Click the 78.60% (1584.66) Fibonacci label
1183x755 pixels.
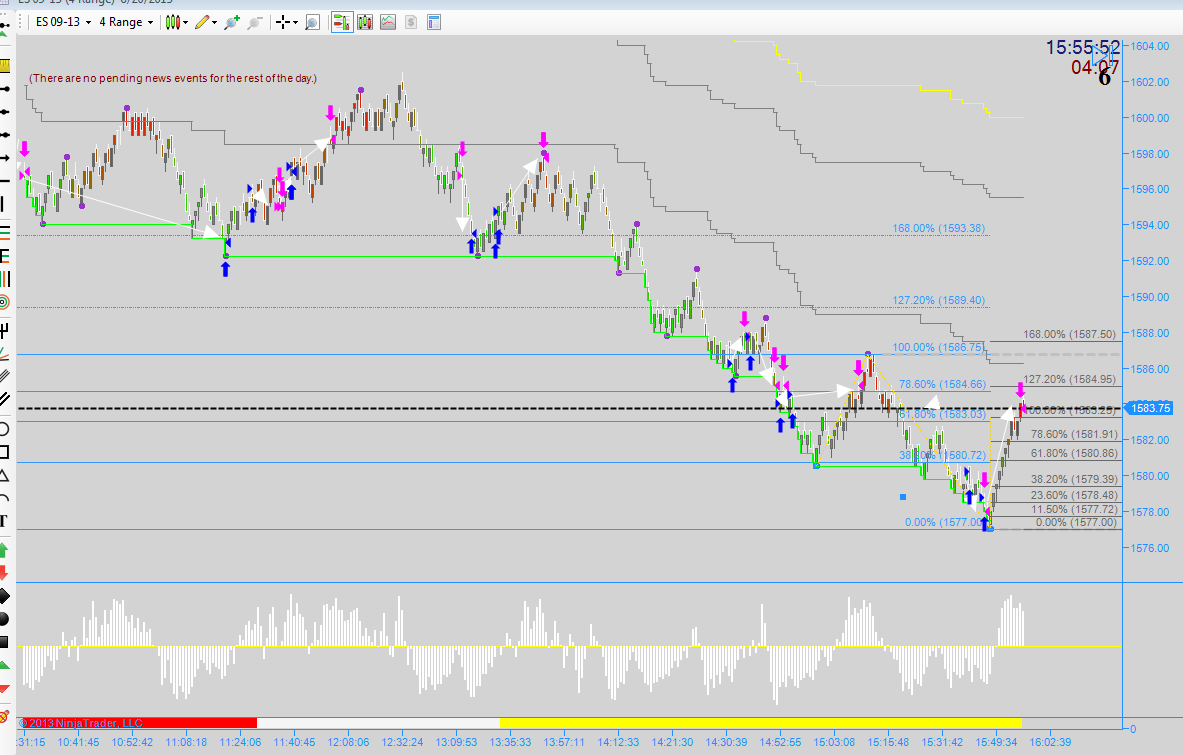(942, 384)
